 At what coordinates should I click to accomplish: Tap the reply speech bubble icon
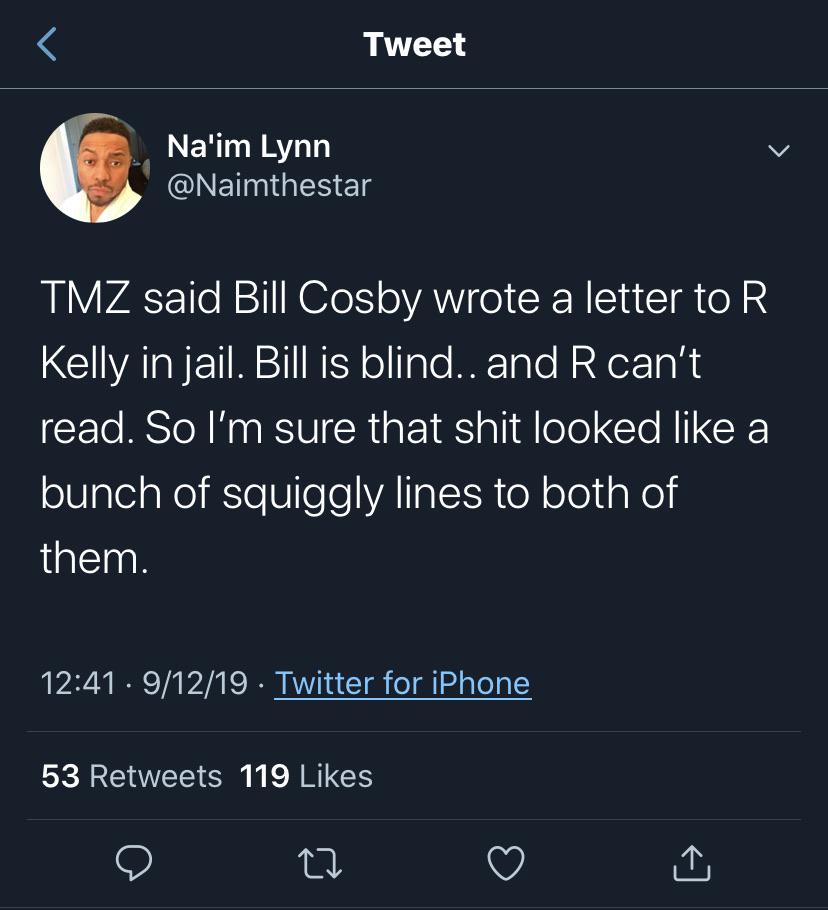[134, 863]
